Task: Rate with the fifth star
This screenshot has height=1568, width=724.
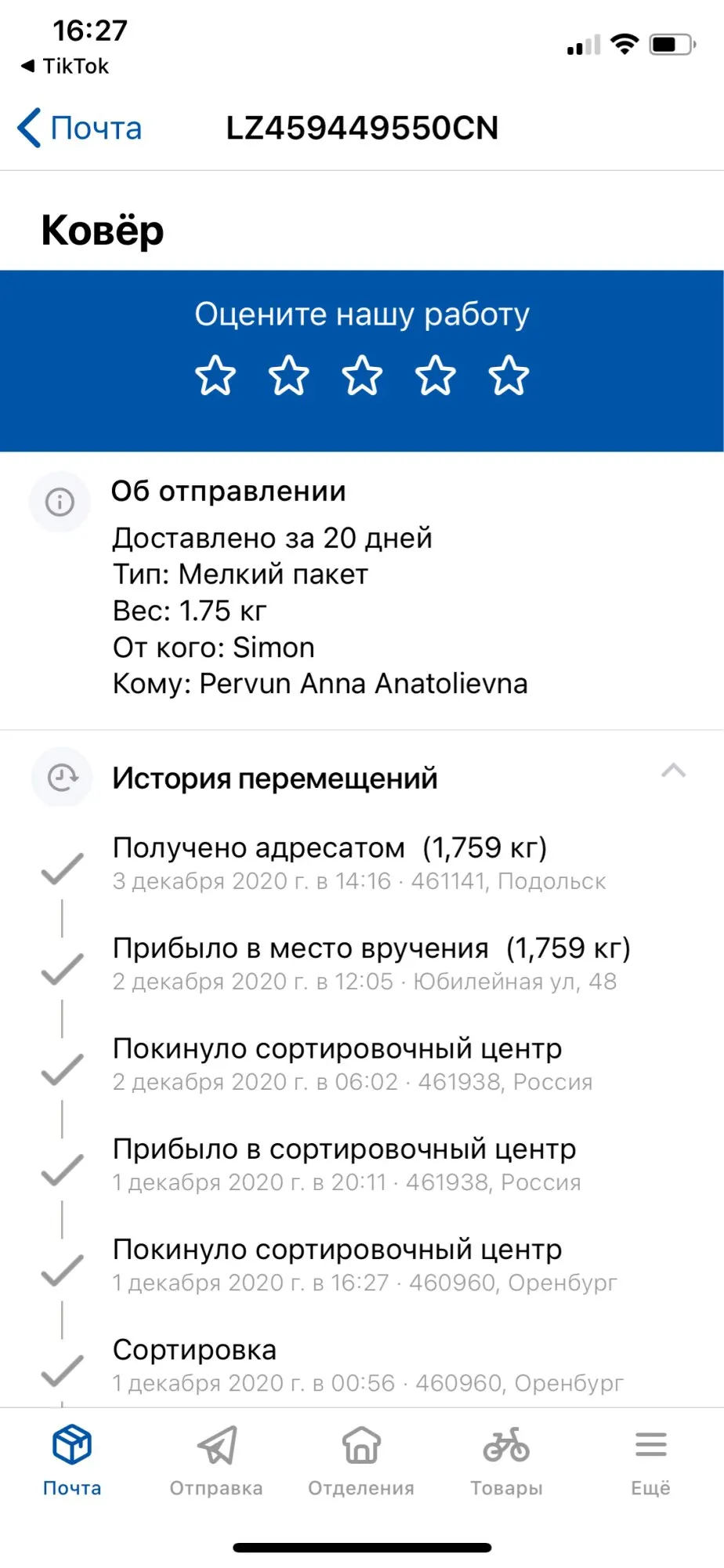Action: pos(509,376)
